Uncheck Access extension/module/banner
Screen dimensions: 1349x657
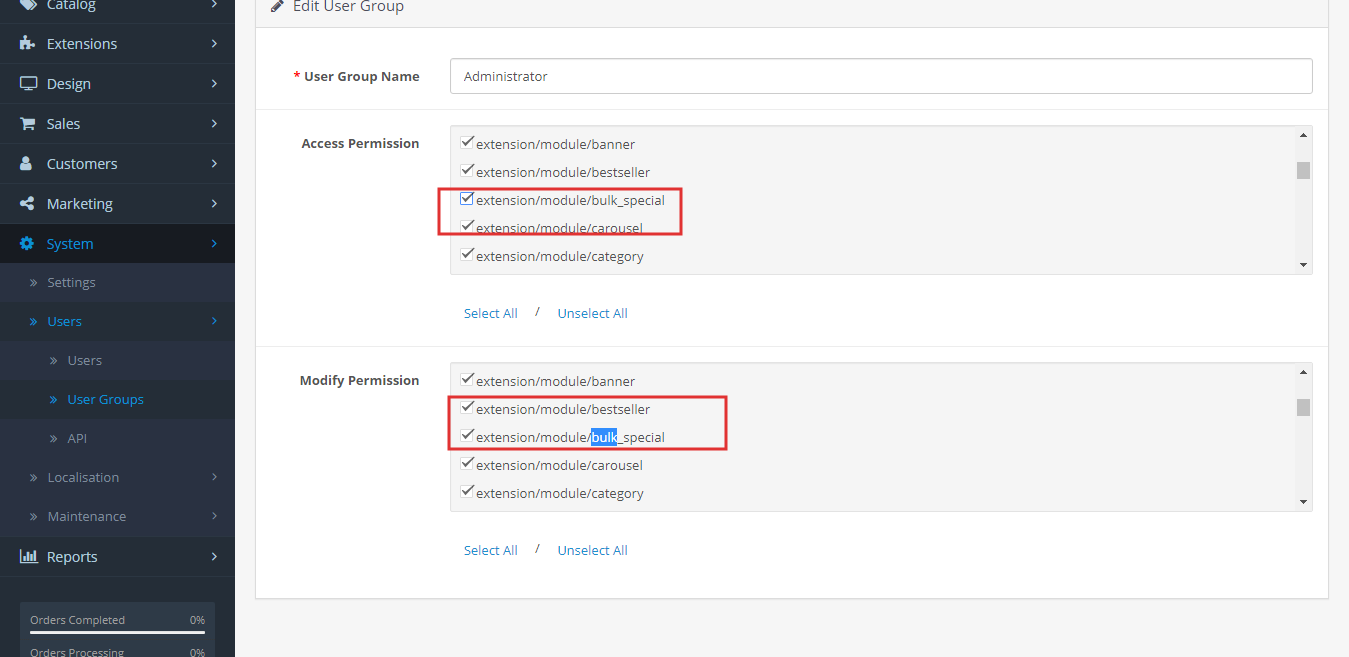[467, 142]
